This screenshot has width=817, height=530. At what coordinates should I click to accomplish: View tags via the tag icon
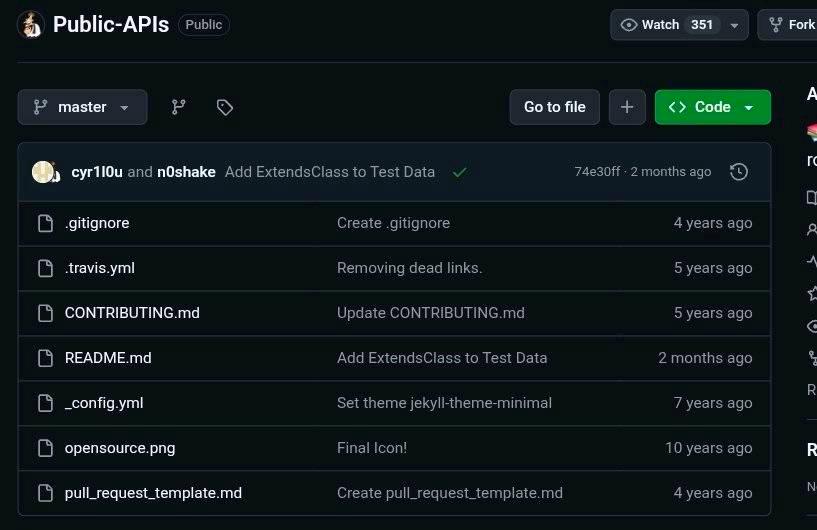[x=225, y=107]
